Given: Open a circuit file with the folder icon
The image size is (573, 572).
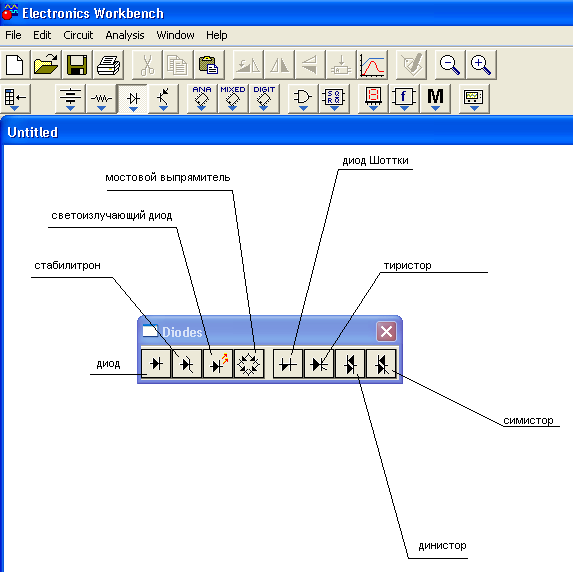Looking at the screenshot, I should 46,65.
